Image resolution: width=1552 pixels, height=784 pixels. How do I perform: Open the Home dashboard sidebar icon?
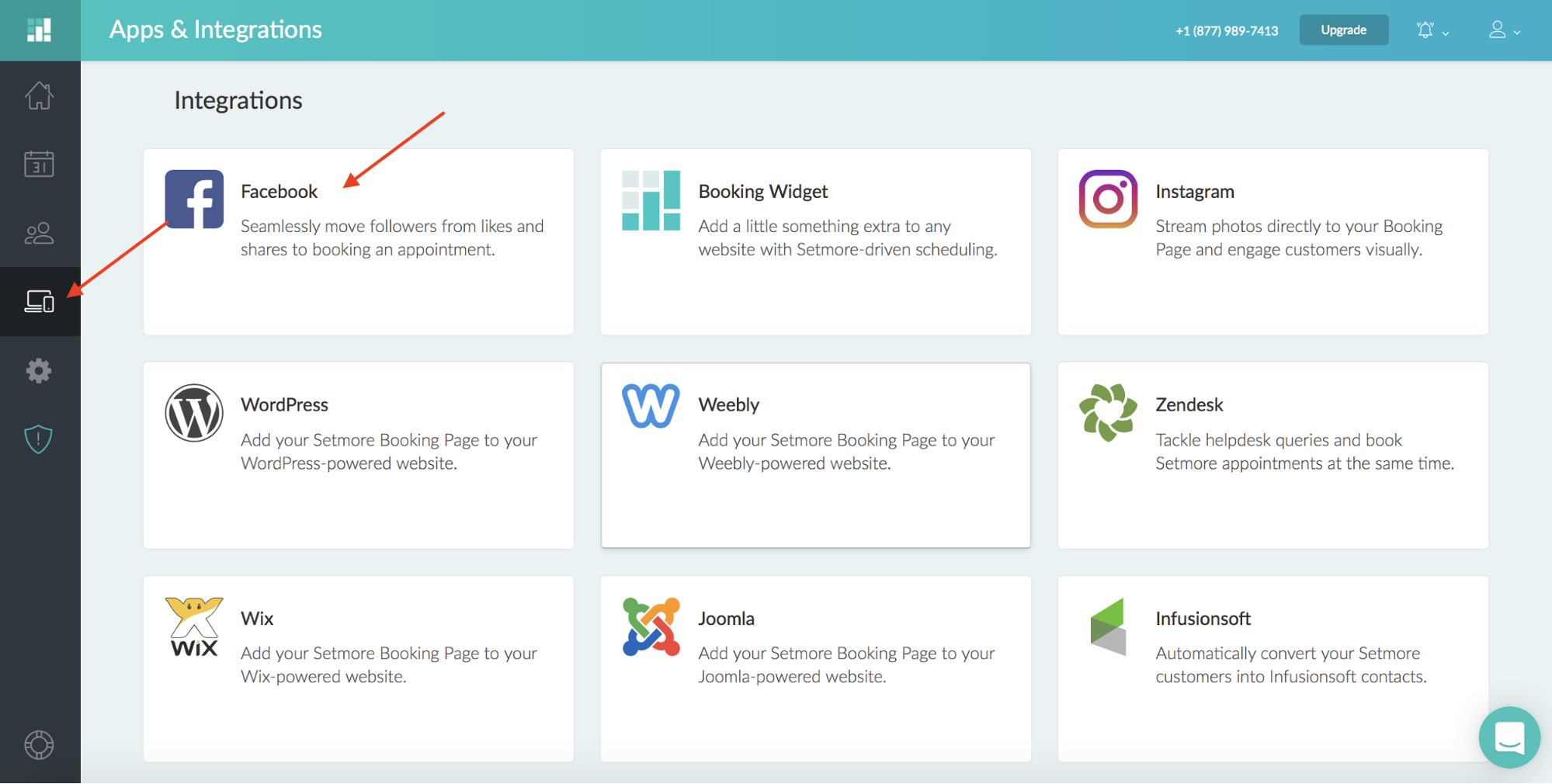[39, 95]
